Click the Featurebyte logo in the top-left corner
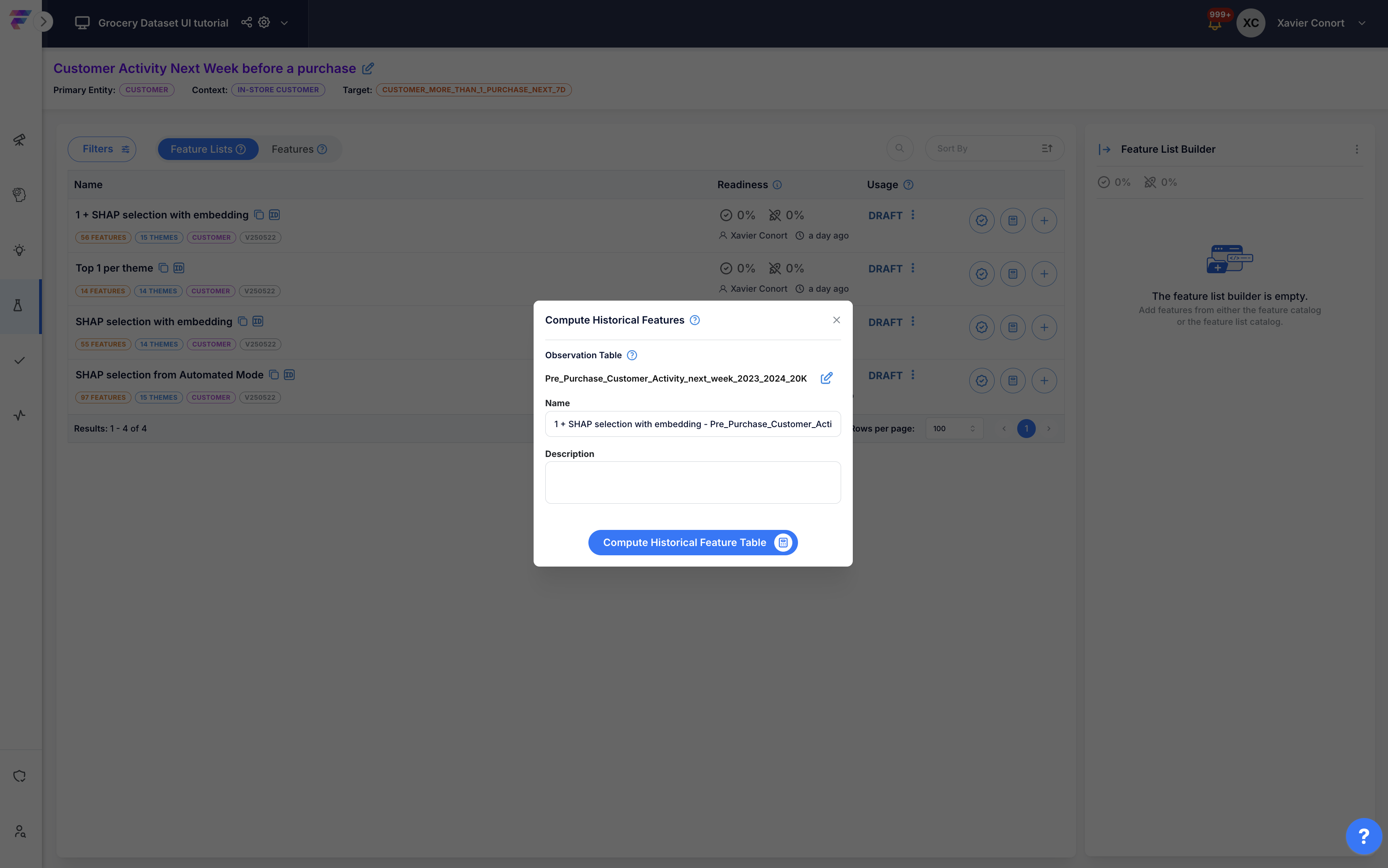The image size is (1388, 868). pyautogui.click(x=19, y=19)
